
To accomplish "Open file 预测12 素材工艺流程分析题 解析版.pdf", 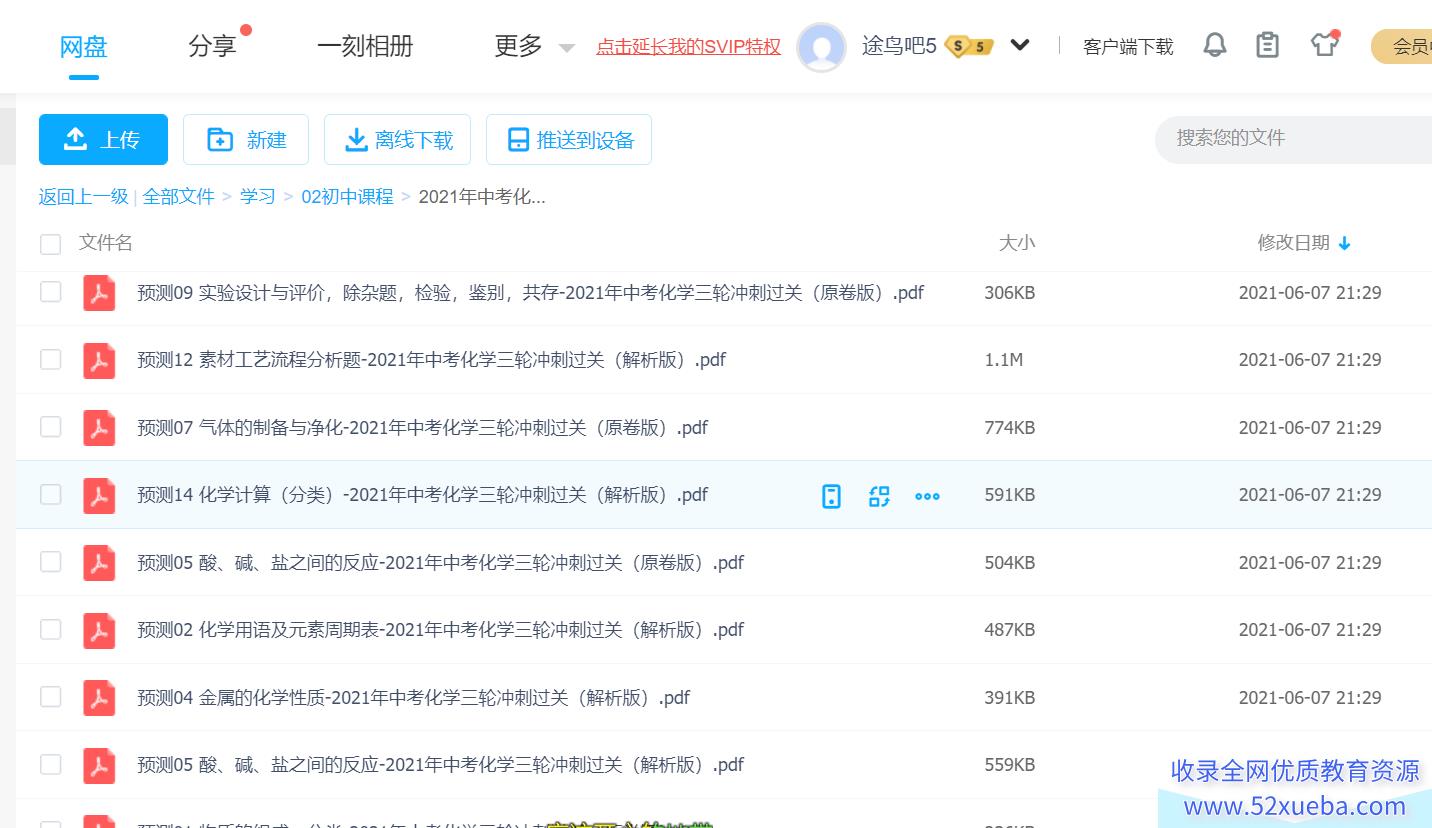I will (431, 360).
